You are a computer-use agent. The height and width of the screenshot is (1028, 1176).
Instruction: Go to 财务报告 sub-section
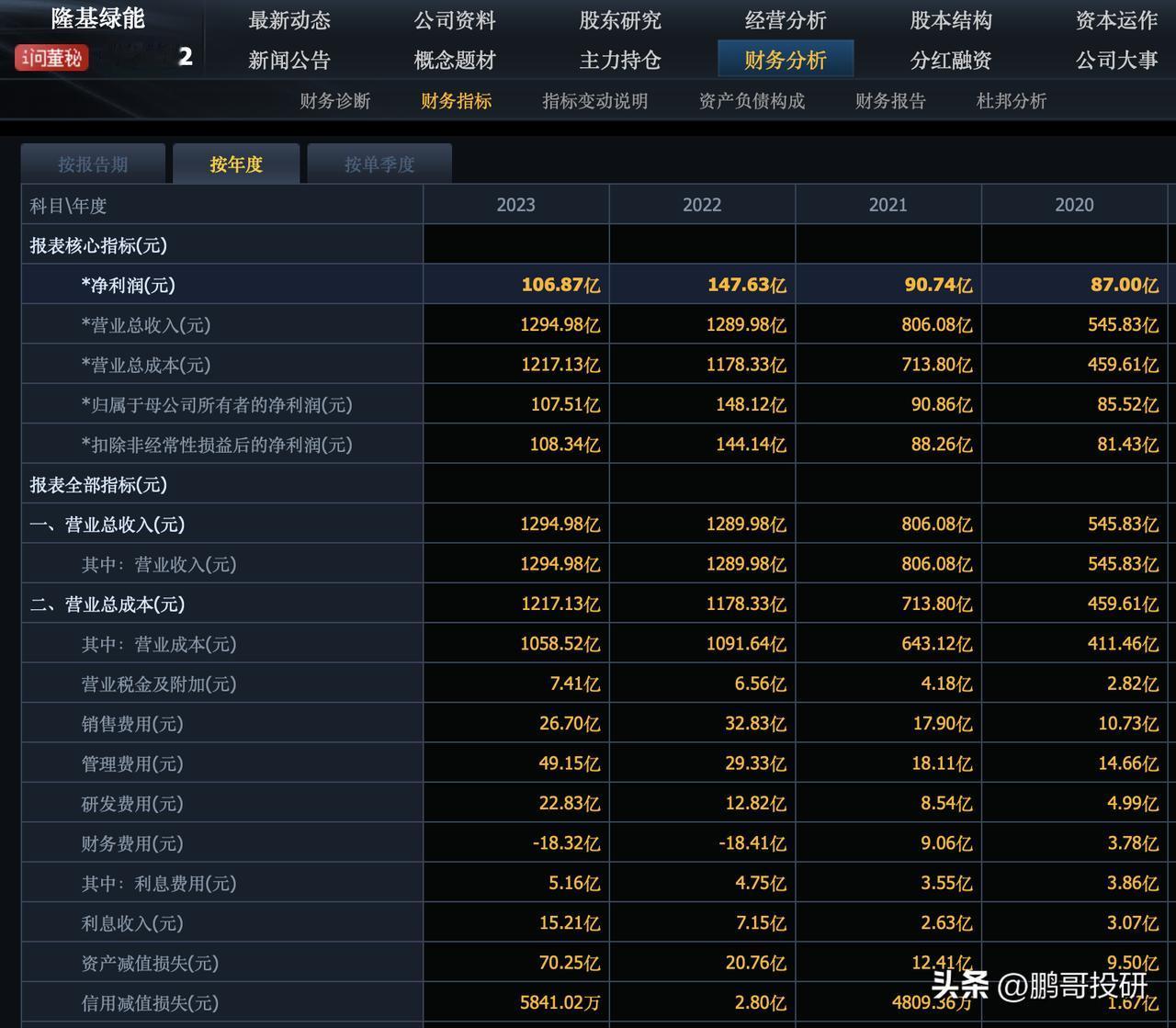click(x=890, y=101)
